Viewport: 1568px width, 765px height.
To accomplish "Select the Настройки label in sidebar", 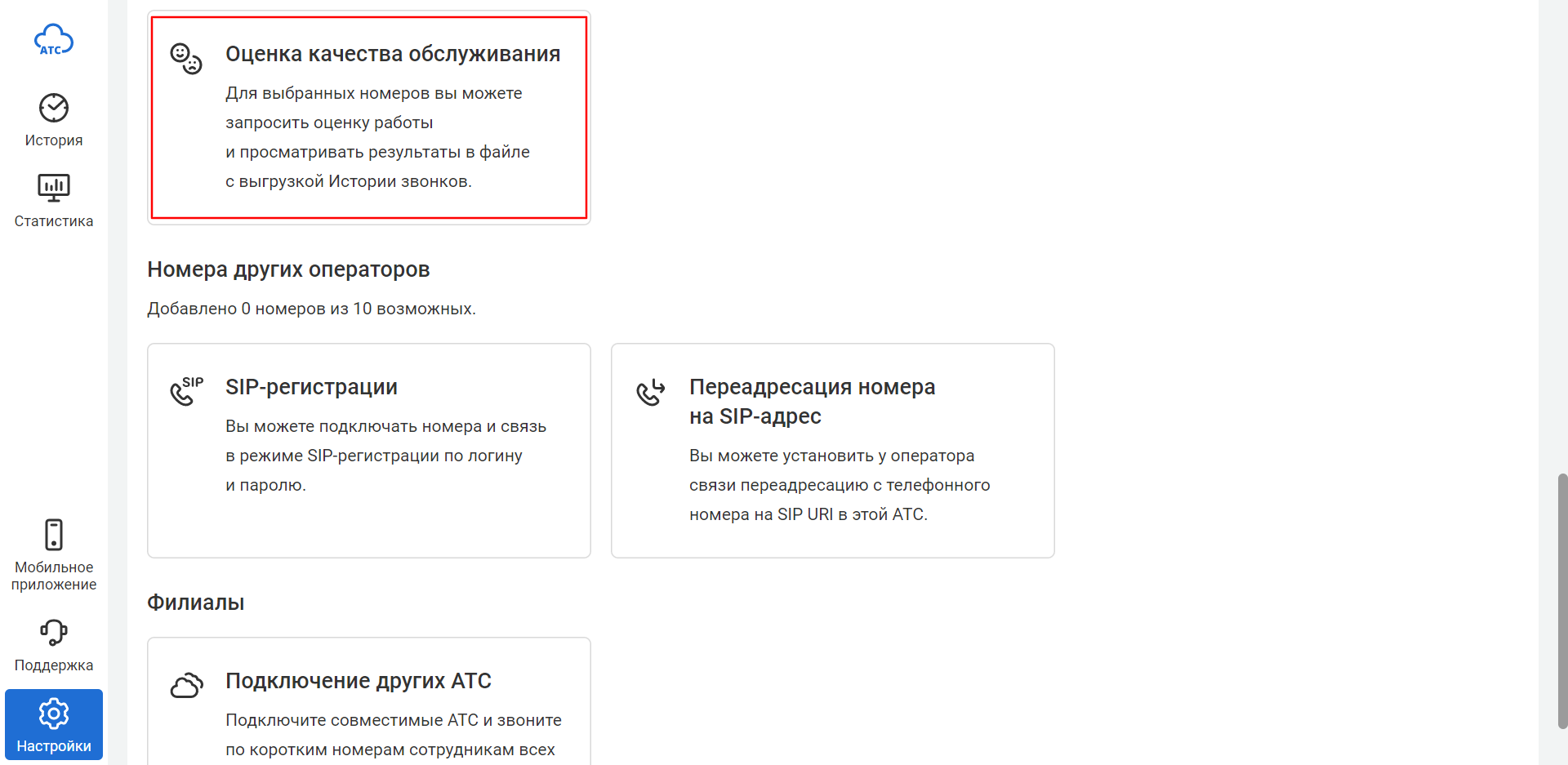I will point(54,746).
